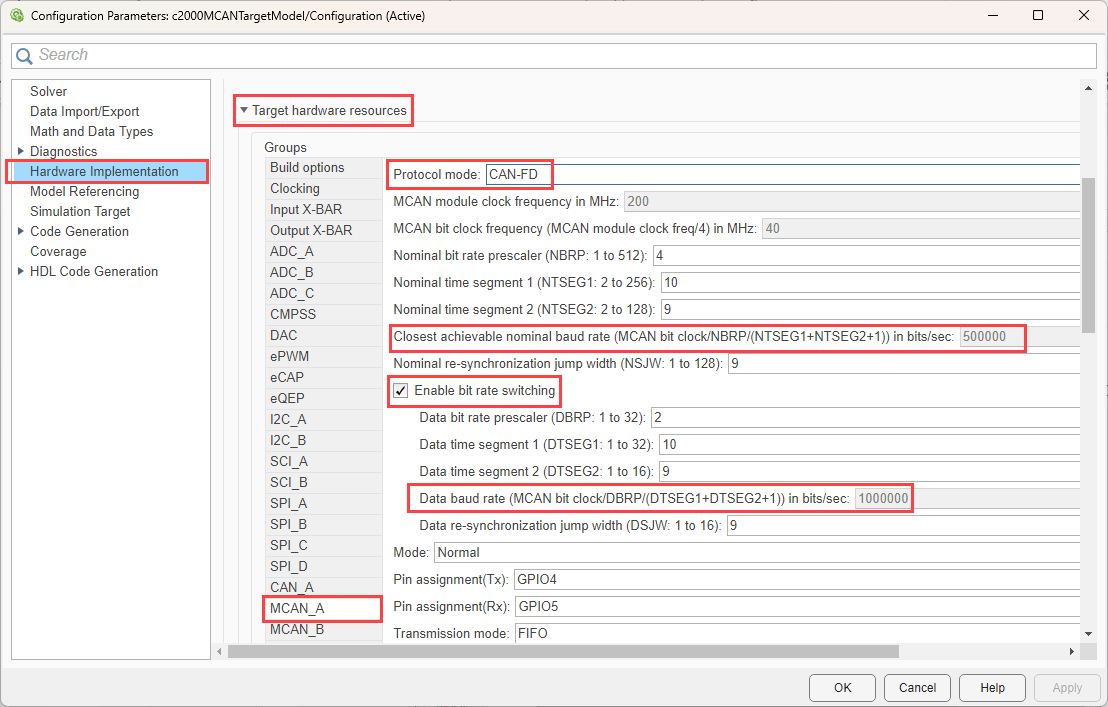
Task: Select the Pin assignment(Tx) GPIO4 dropdown
Action: (x=795, y=579)
